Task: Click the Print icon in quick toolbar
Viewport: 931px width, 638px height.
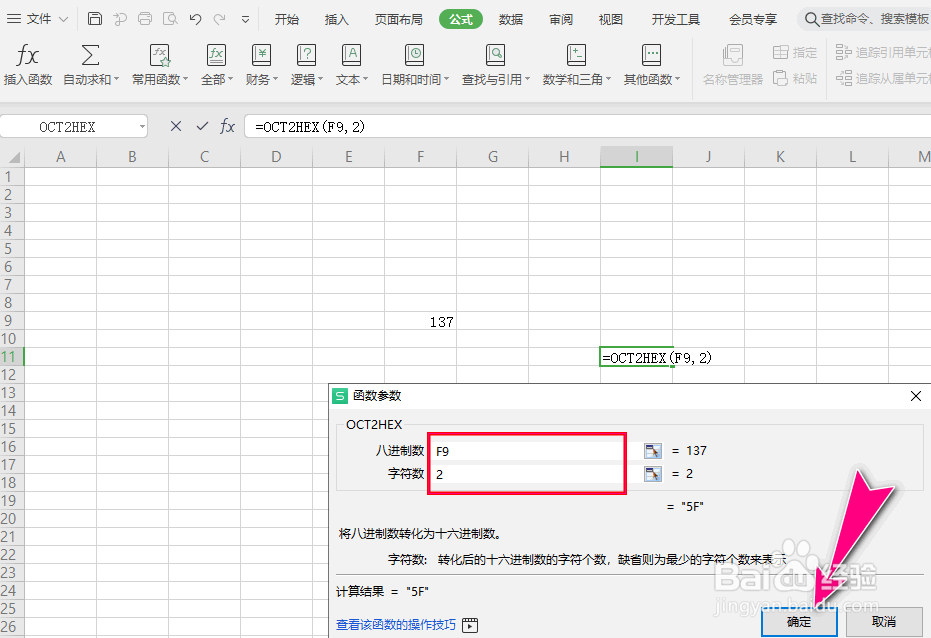Action: (x=145, y=19)
